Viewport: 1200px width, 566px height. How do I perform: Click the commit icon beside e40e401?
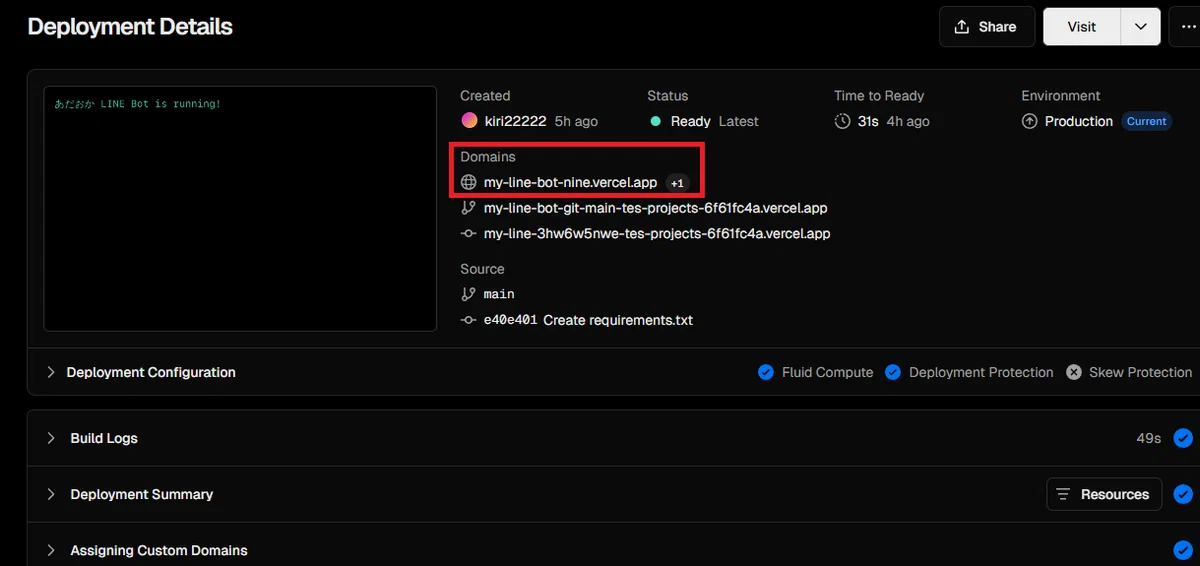coord(468,320)
